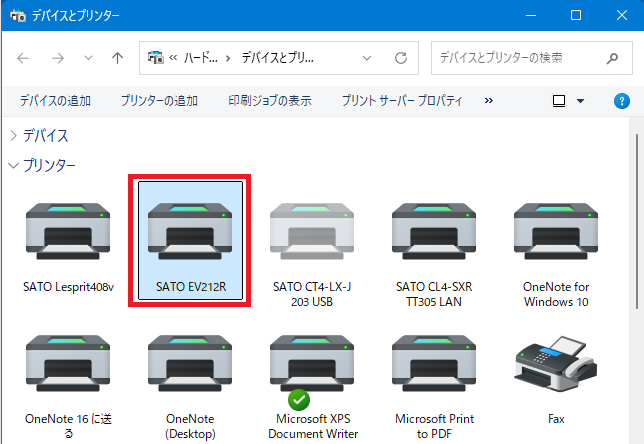Click プリンターの追加 in the toolbar

click(x=159, y=101)
